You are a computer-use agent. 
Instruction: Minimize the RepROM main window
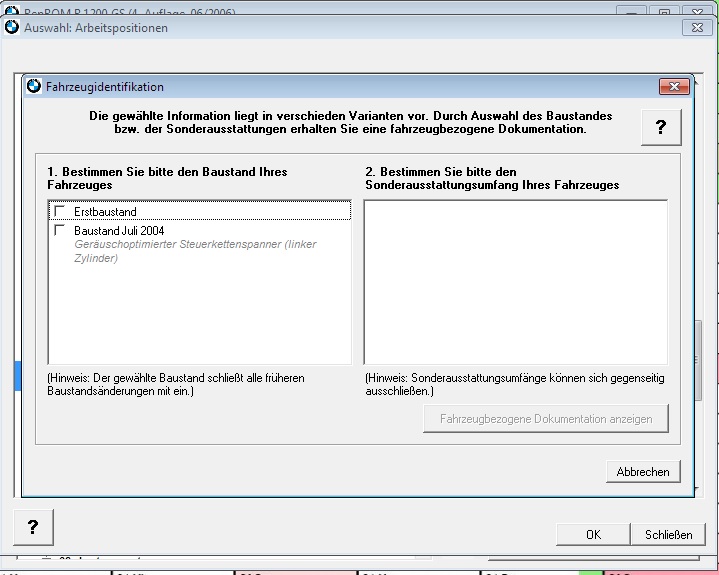click(x=630, y=10)
